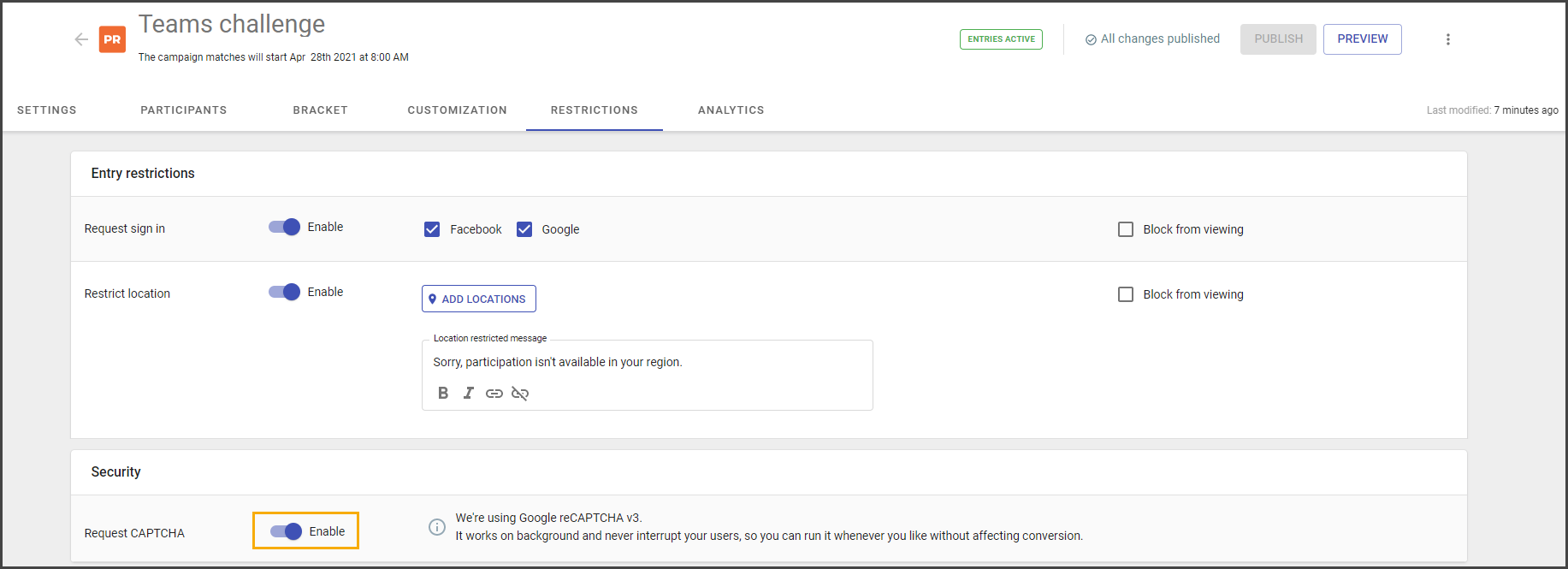Click the insert link icon
Screen dimensions: 1568x569
point(494,394)
